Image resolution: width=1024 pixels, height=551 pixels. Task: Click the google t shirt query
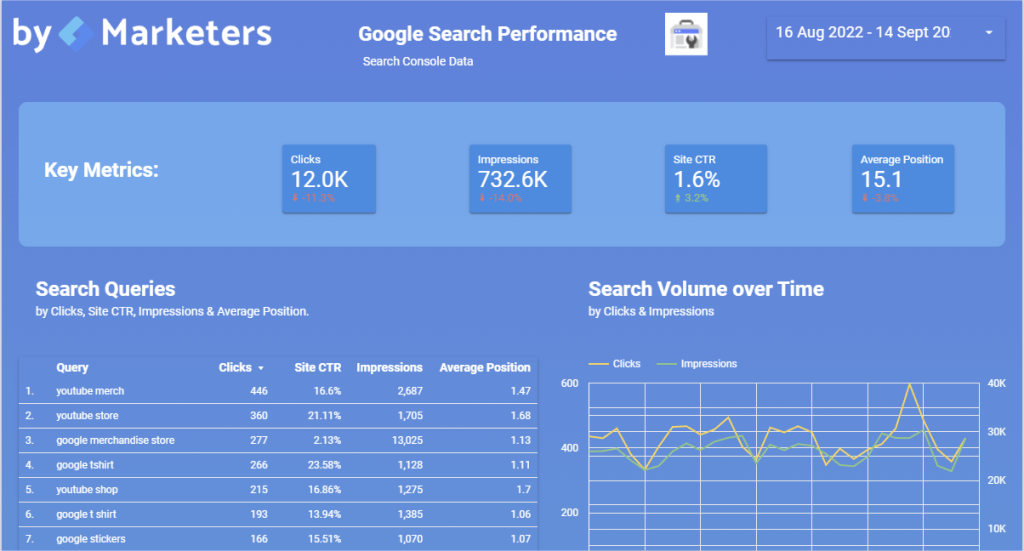86,514
